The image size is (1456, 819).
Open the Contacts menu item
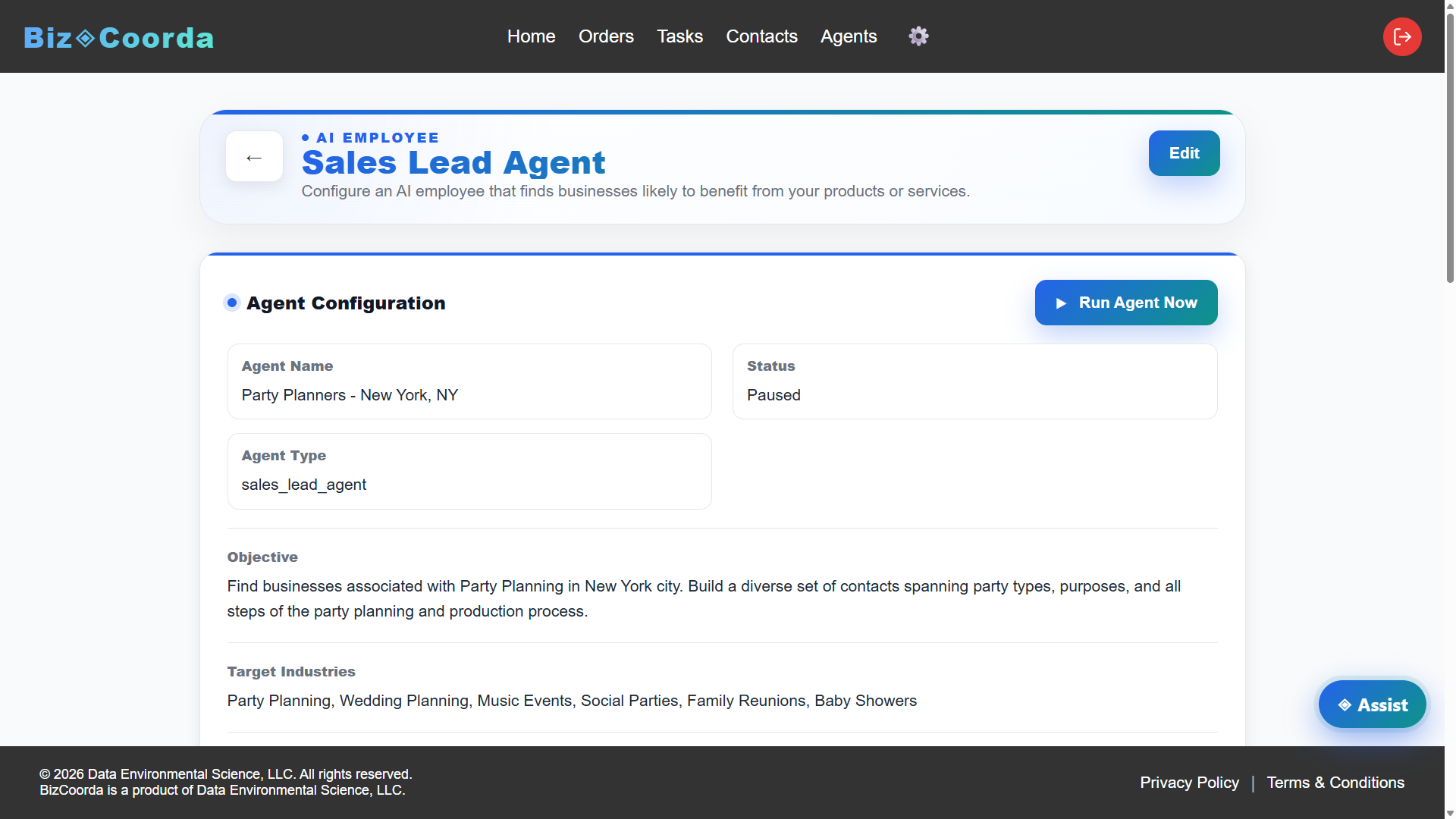pyautogui.click(x=761, y=36)
